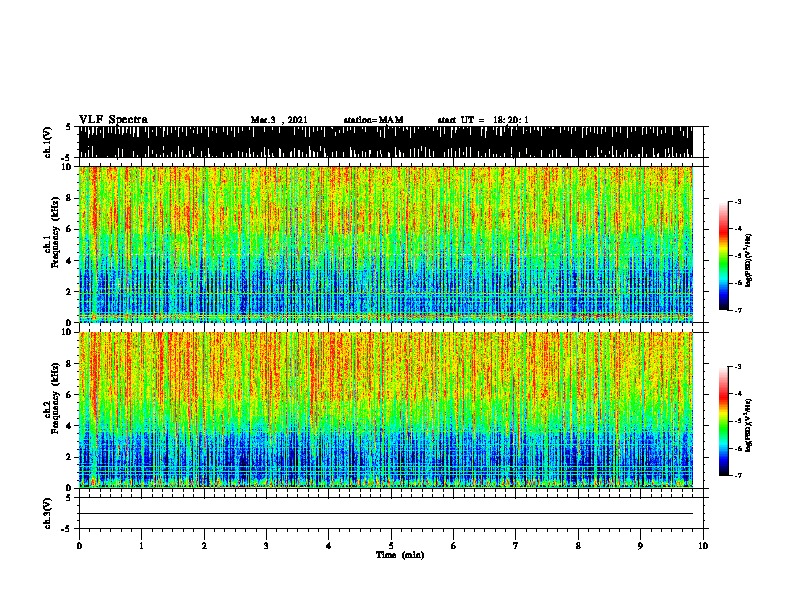Click the "-7" label on ch.2 colorbar
Screen dimensions: 792x612
click(x=738, y=476)
